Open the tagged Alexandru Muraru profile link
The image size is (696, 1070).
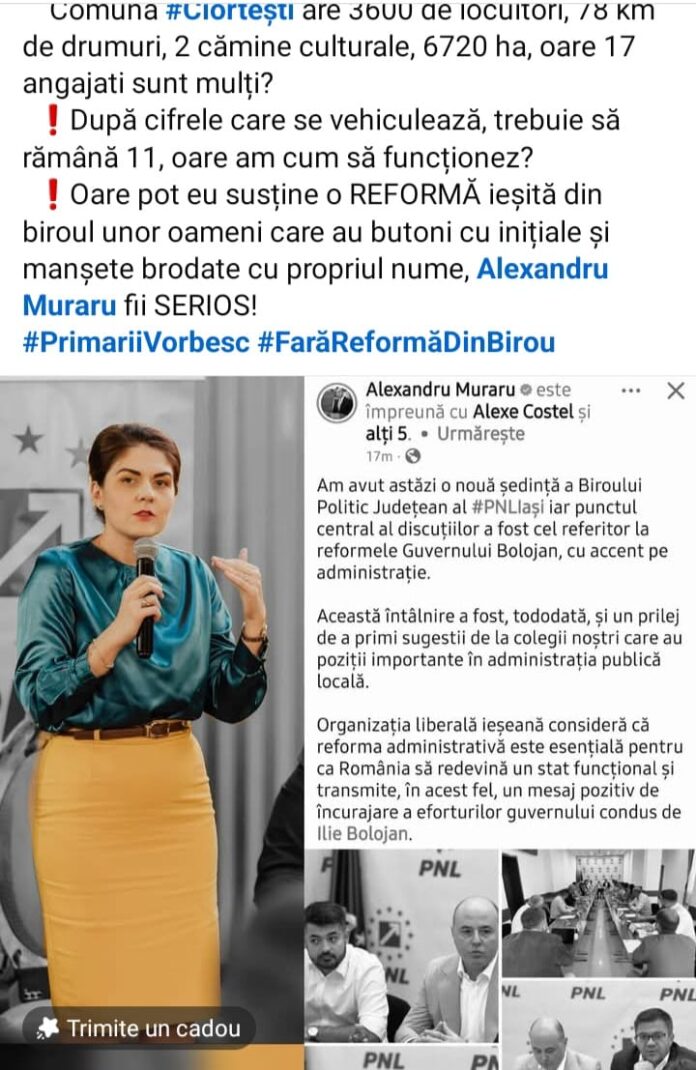click(x=315, y=287)
